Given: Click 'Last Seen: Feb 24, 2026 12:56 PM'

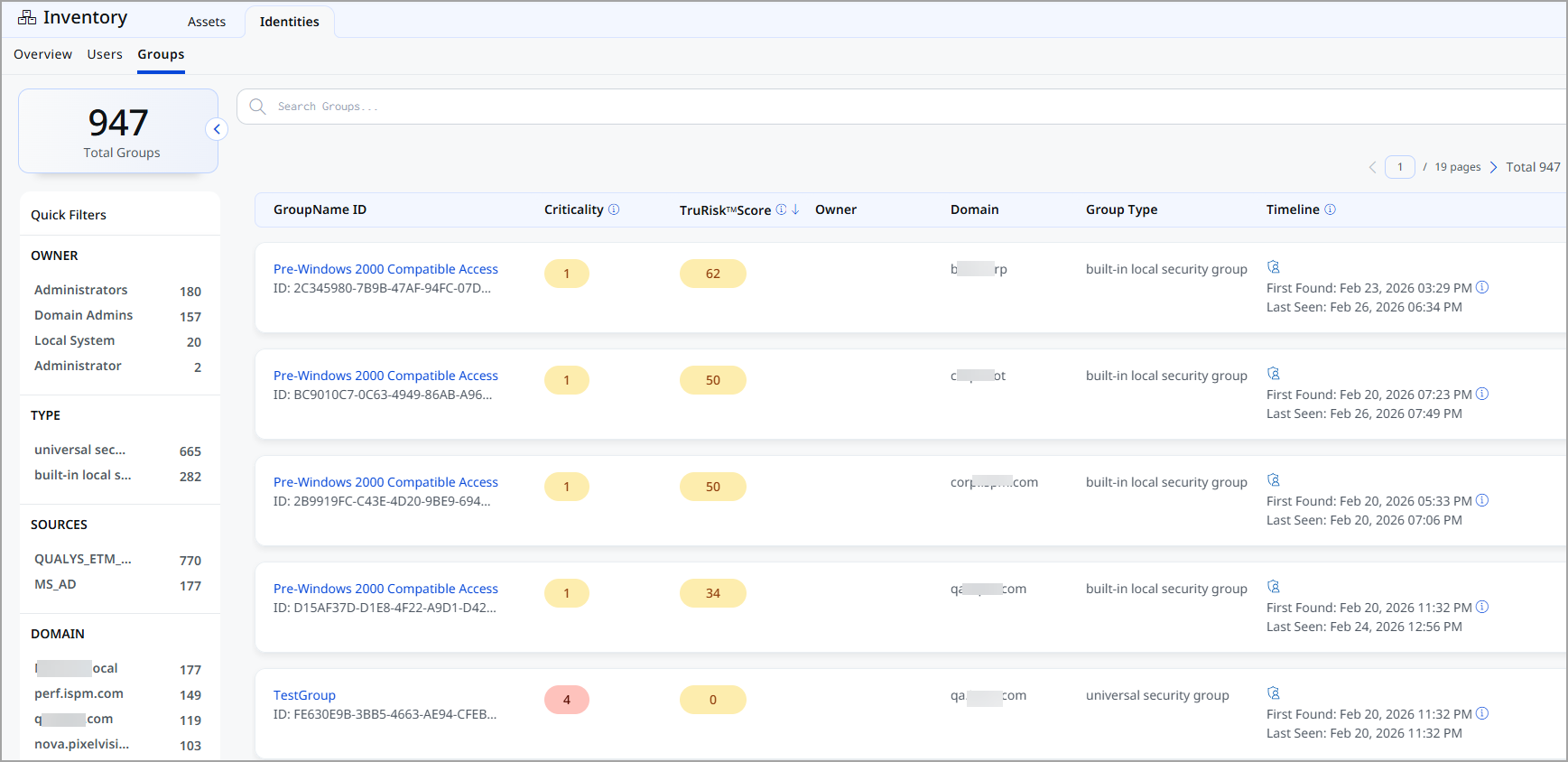Looking at the screenshot, I should pyautogui.click(x=1364, y=627).
